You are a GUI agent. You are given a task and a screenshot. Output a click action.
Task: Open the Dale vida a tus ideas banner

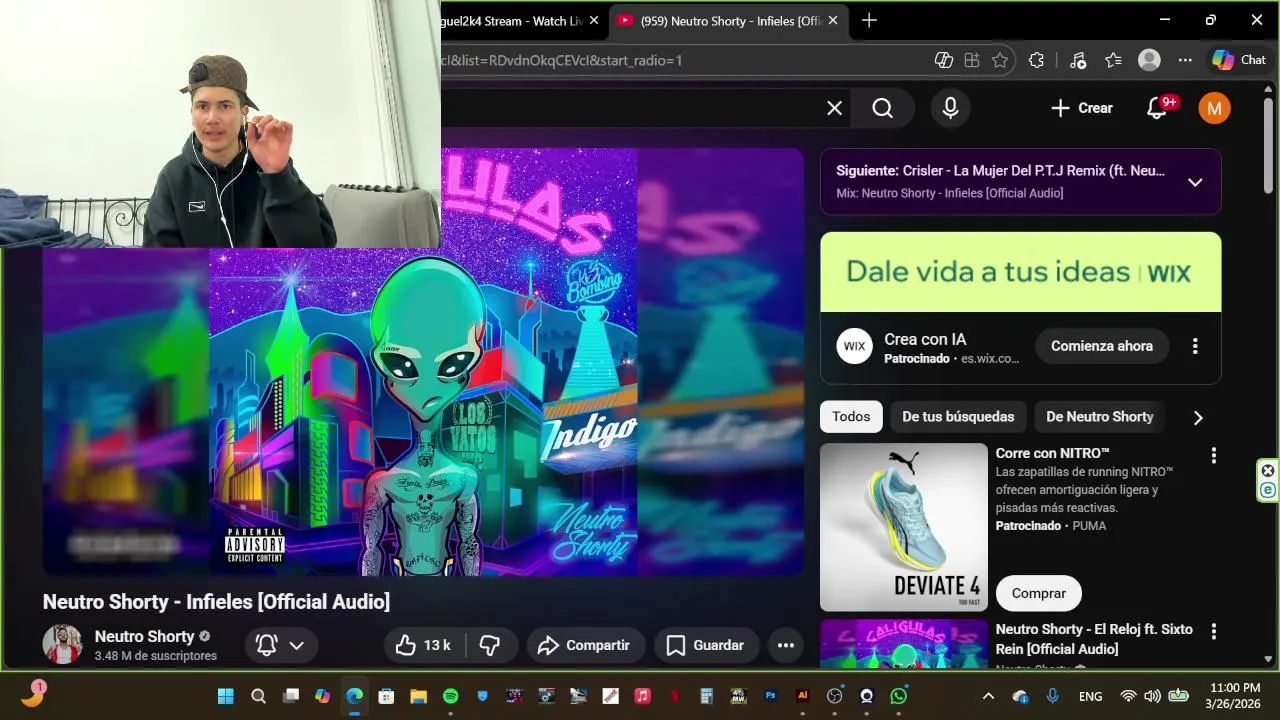tap(1020, 272)
